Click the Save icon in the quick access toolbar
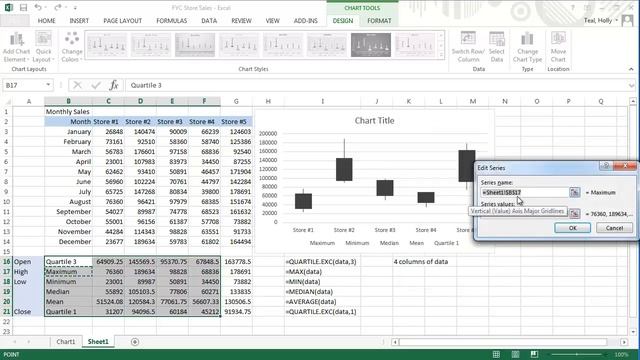 23,7
